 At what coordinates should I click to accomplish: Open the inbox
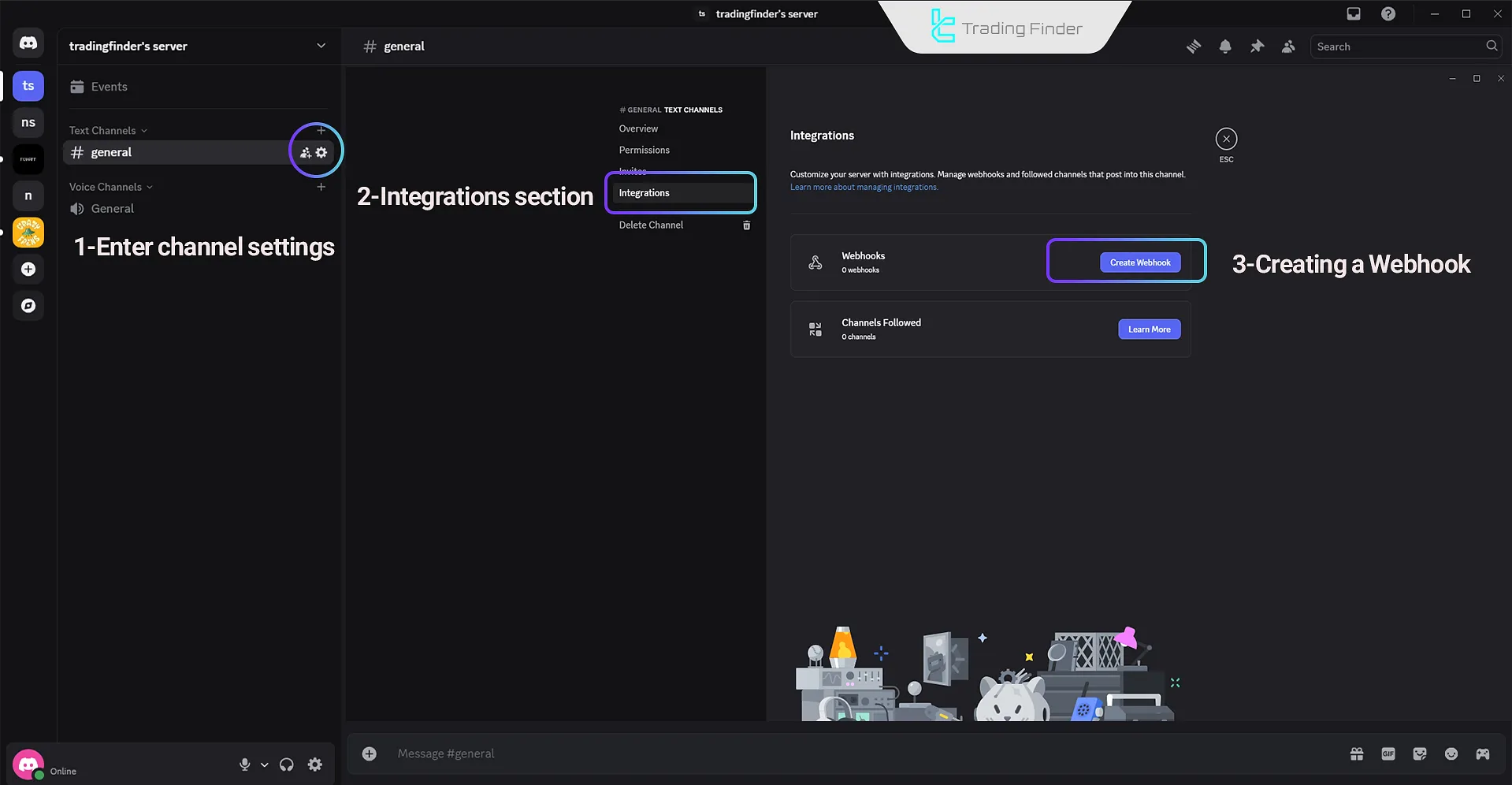(x=1353, y=13)
